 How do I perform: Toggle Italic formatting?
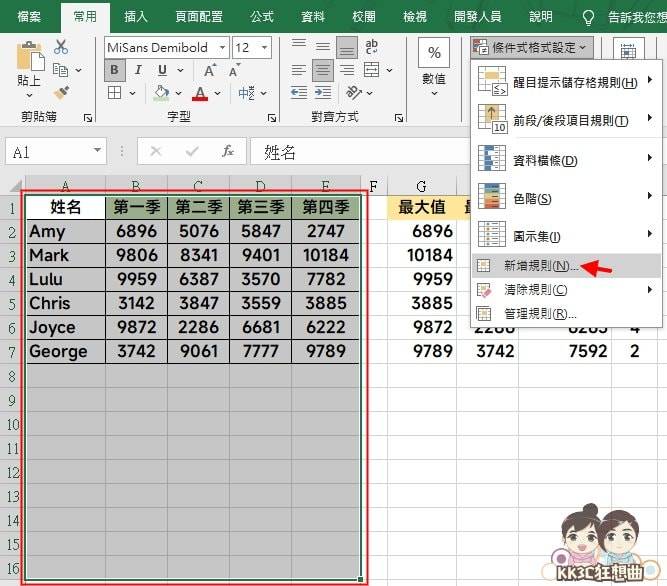pos(138,70)
